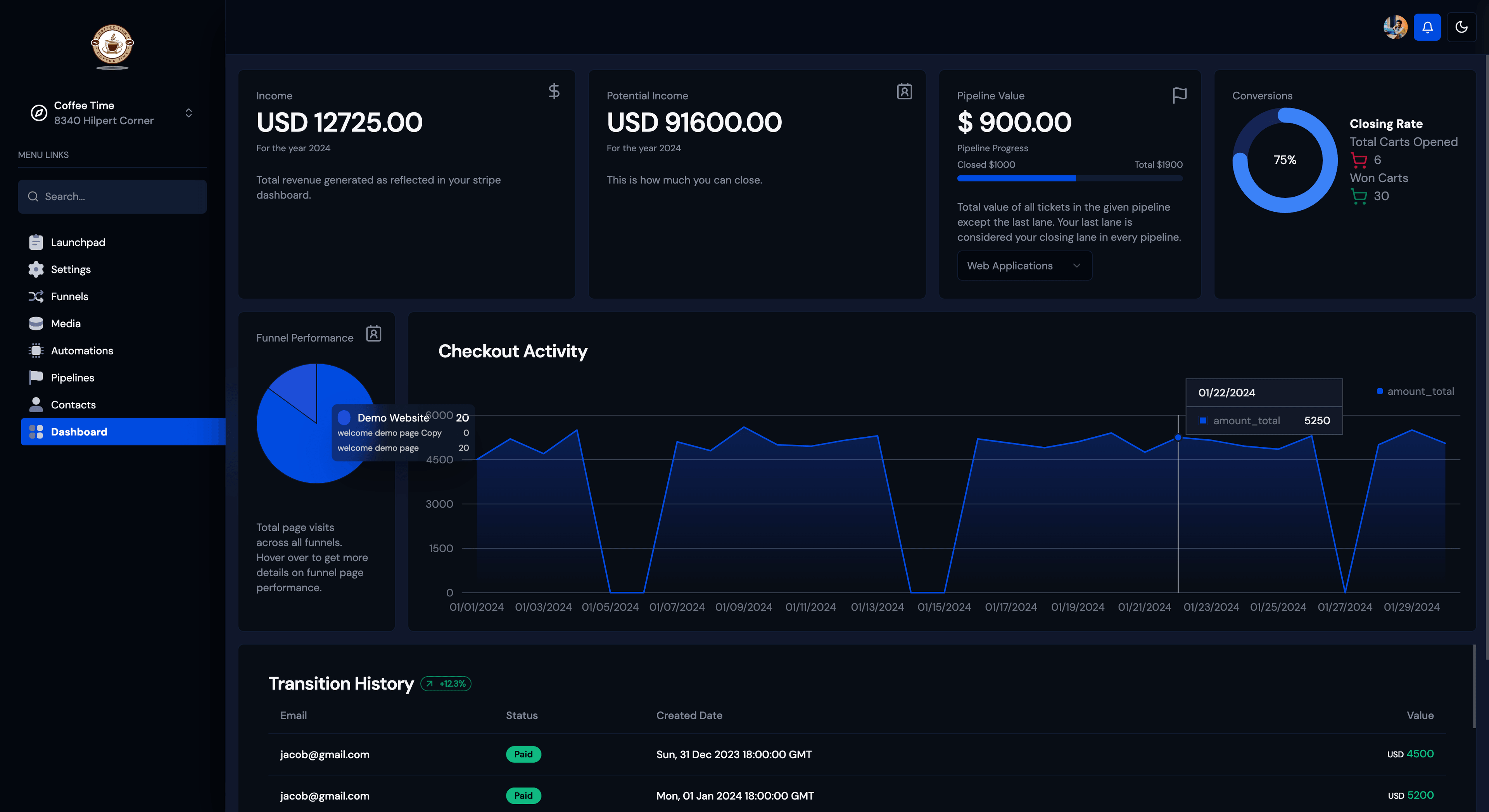The image size is (1489, 812).
Task: Open Settings gear in sidebar
Action: click(71, 270)
